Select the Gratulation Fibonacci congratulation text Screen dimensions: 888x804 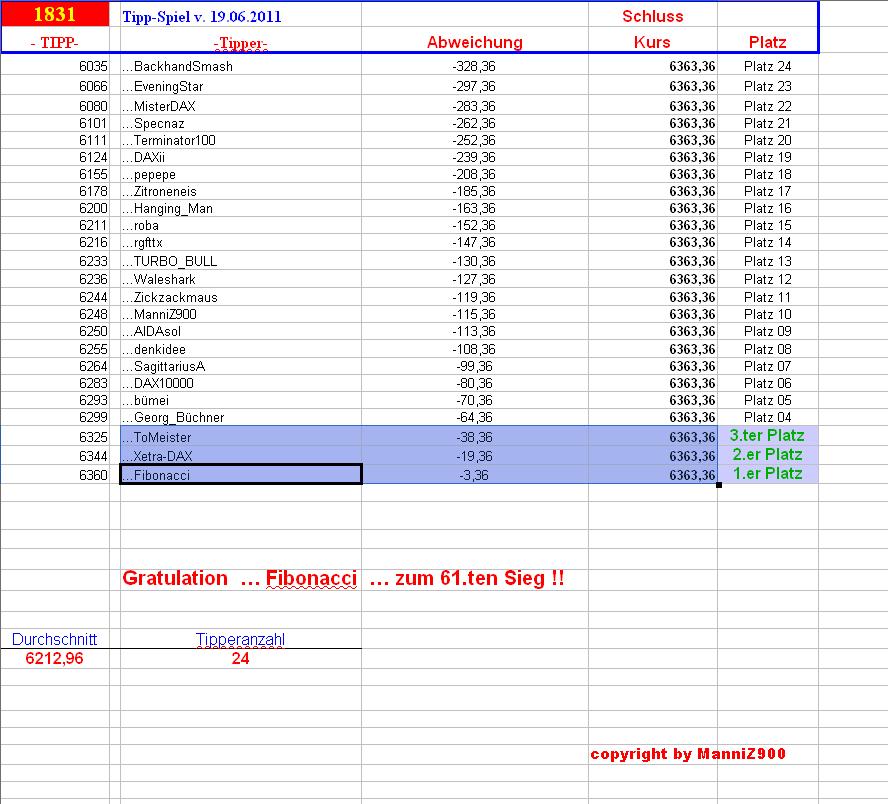pos(343,578)
